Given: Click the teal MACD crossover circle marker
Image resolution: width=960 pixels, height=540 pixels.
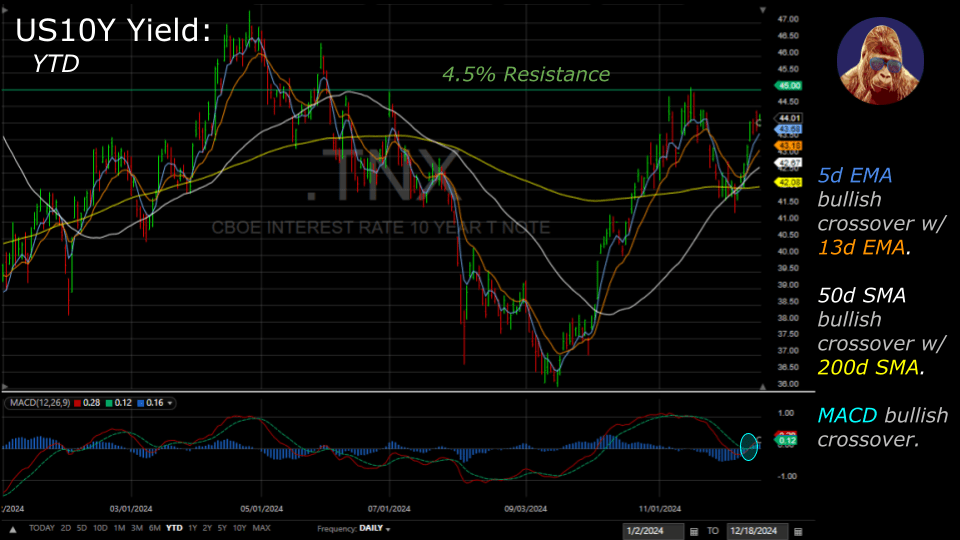Looking at the screenshot, I should 749,446.
